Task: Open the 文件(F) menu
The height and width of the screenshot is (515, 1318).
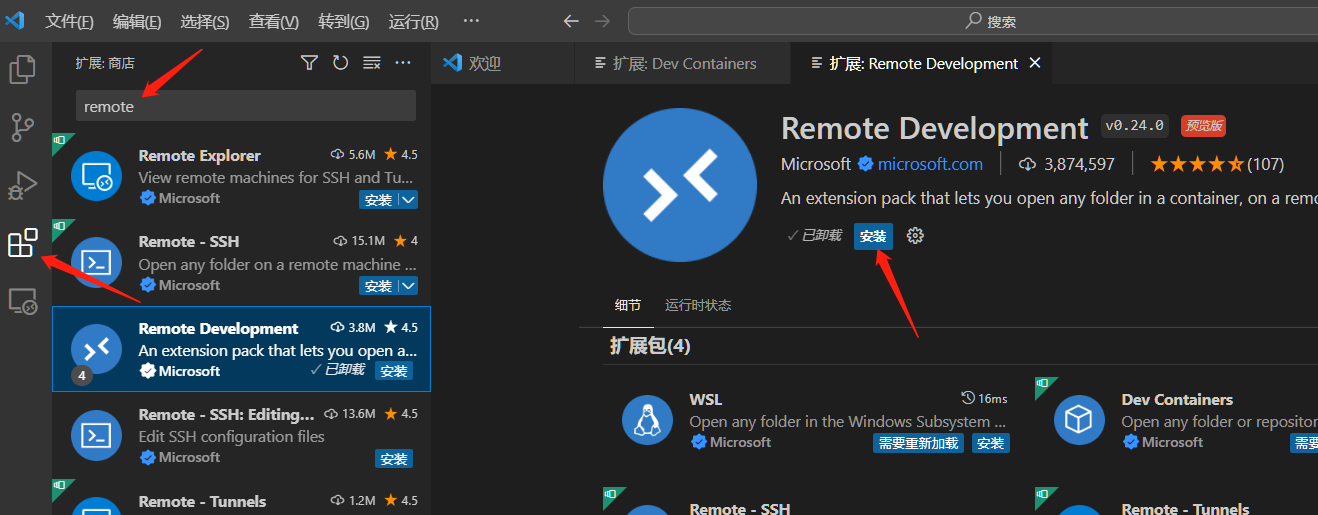Action: (x=70, y=22)
